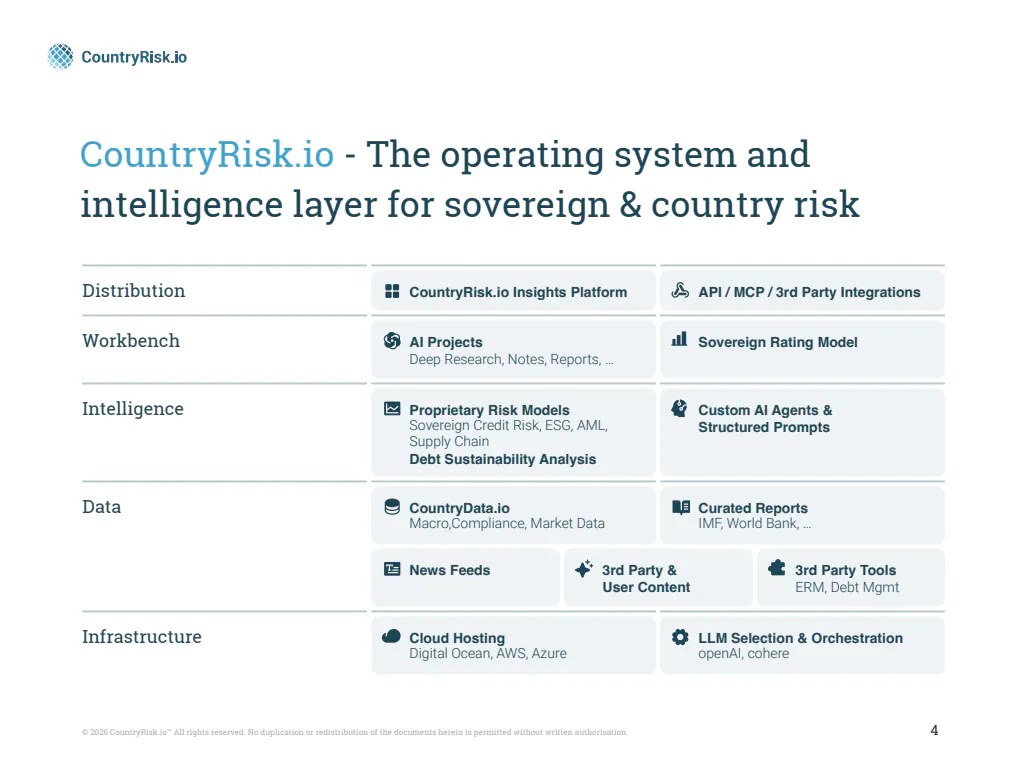1024x768 pixels.
Task: Click the 3rd Party Tools puzzle icon
Action: pos(777,568)
